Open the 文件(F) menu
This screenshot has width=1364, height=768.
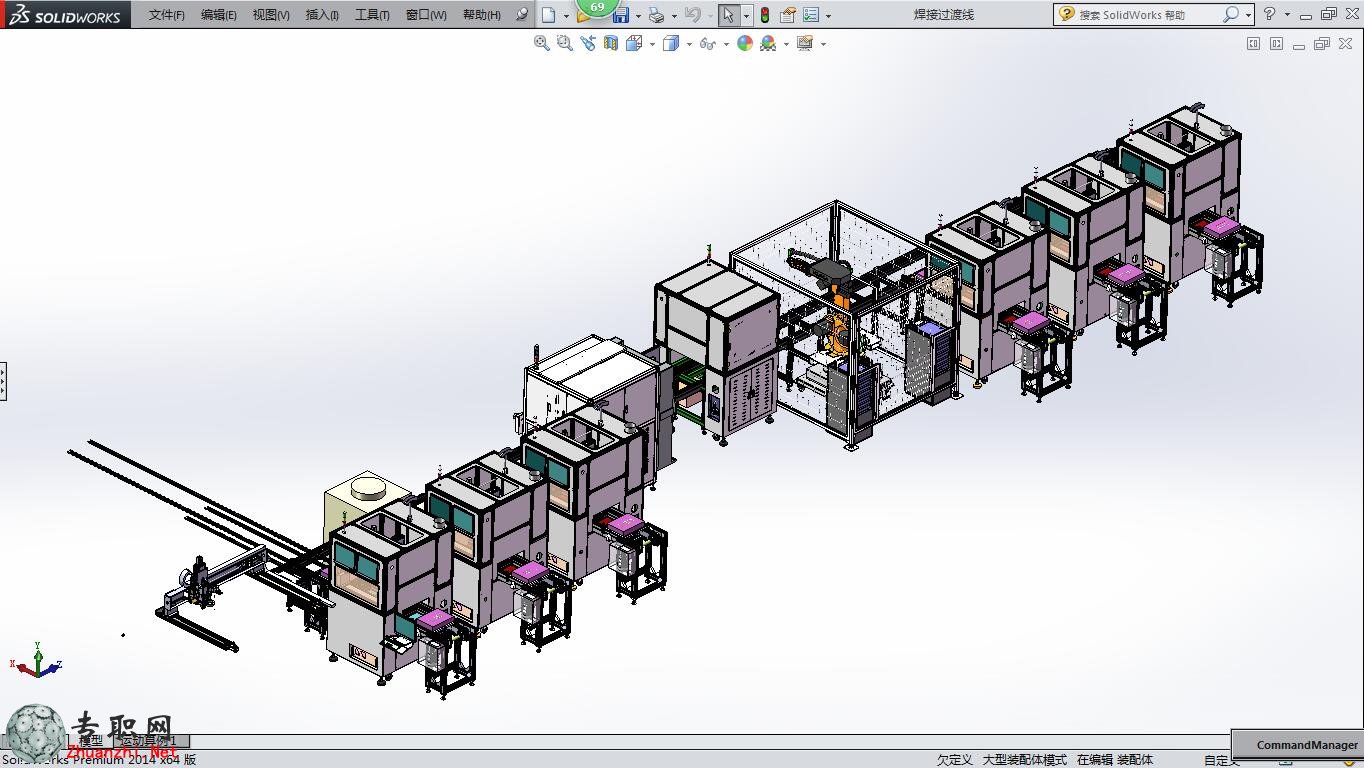coord(166,15)
